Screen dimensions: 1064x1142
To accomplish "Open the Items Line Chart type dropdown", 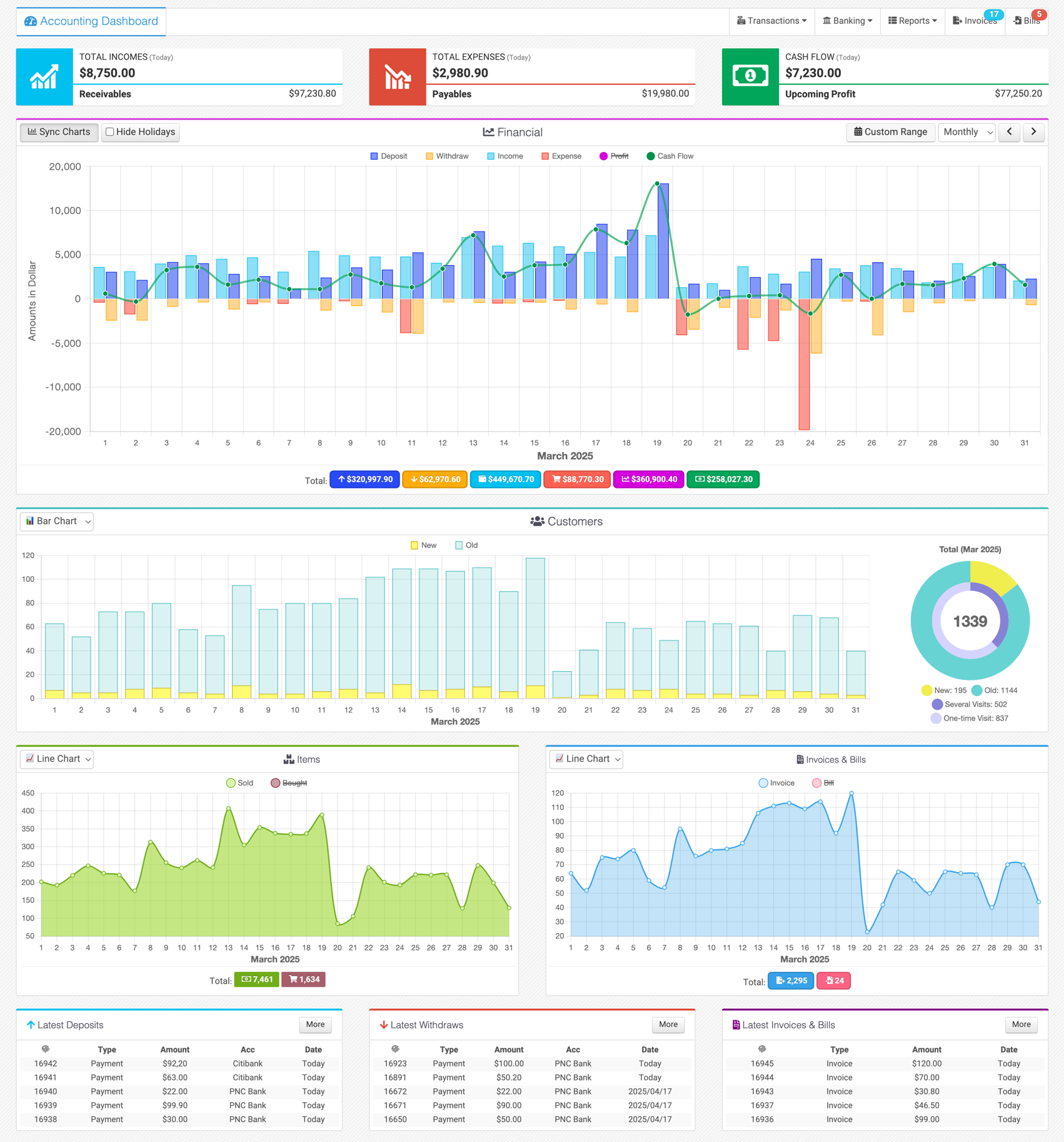I will [x=57, y=759].
